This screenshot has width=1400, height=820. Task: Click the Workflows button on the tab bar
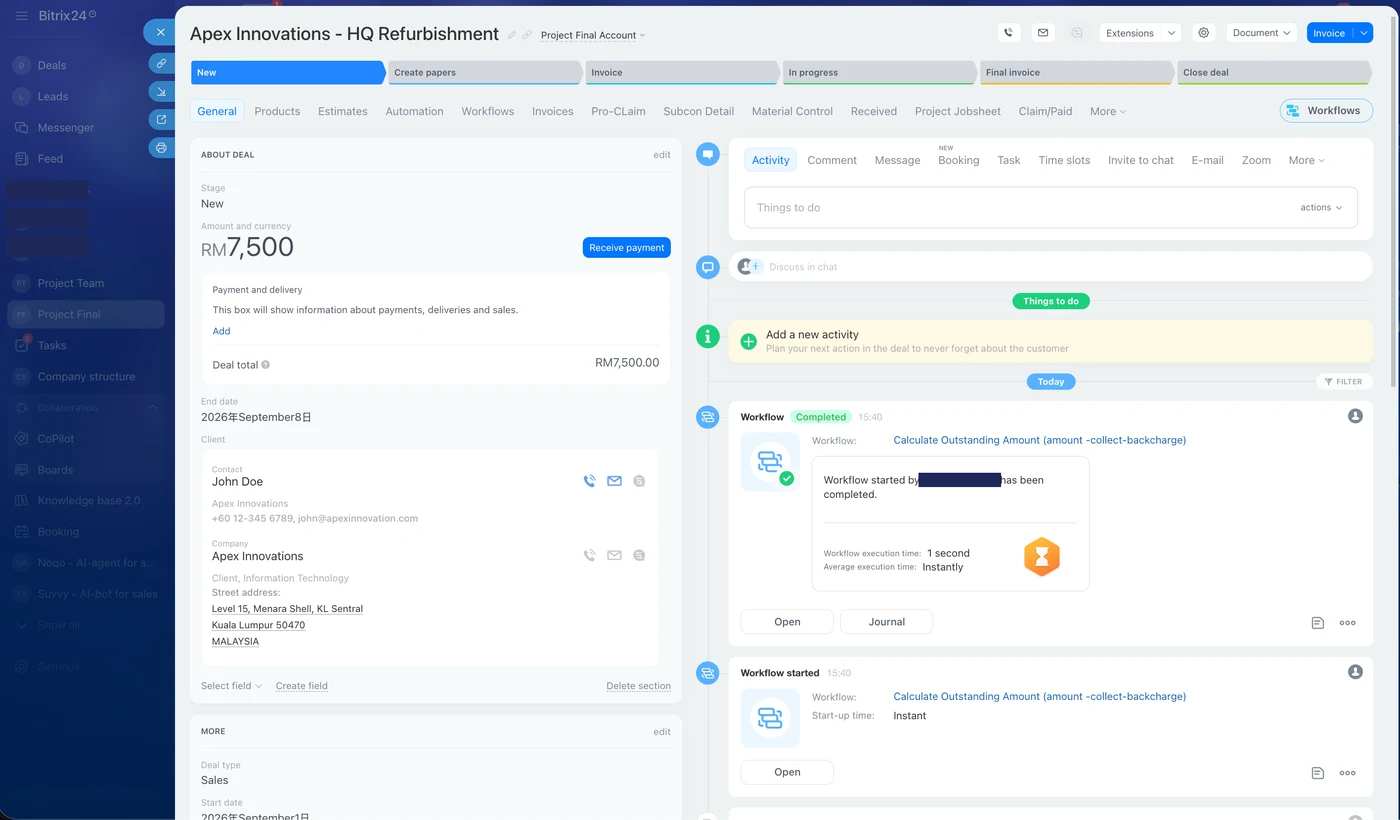(1326, 111)
